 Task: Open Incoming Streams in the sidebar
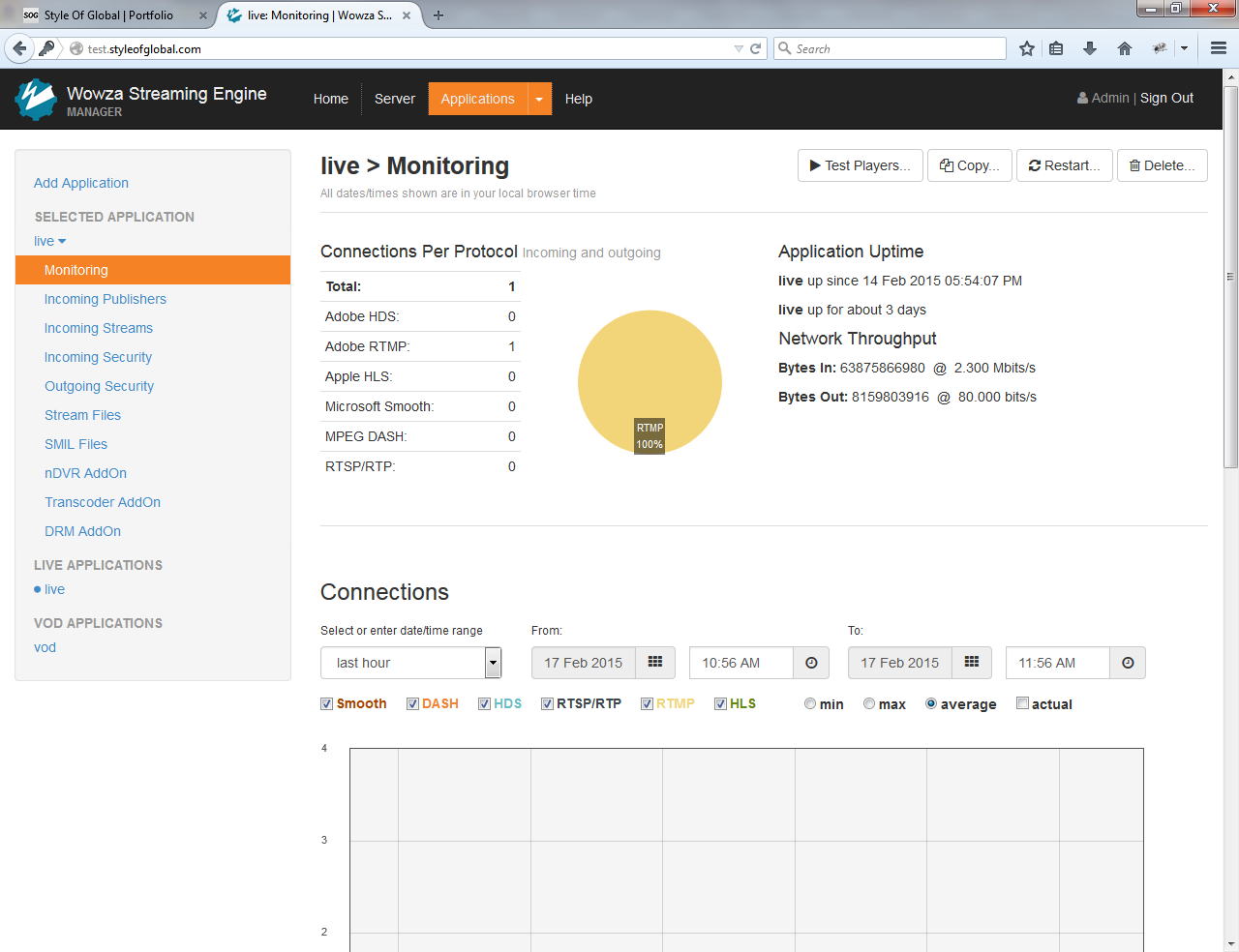click(x=99, y=328)
